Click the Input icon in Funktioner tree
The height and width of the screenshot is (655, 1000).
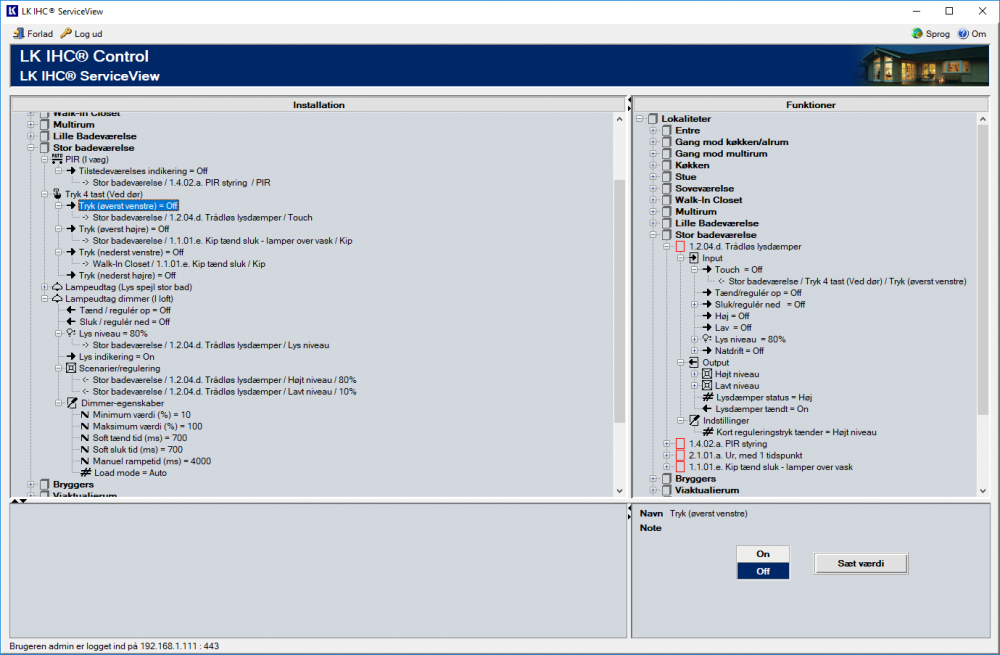694,258
